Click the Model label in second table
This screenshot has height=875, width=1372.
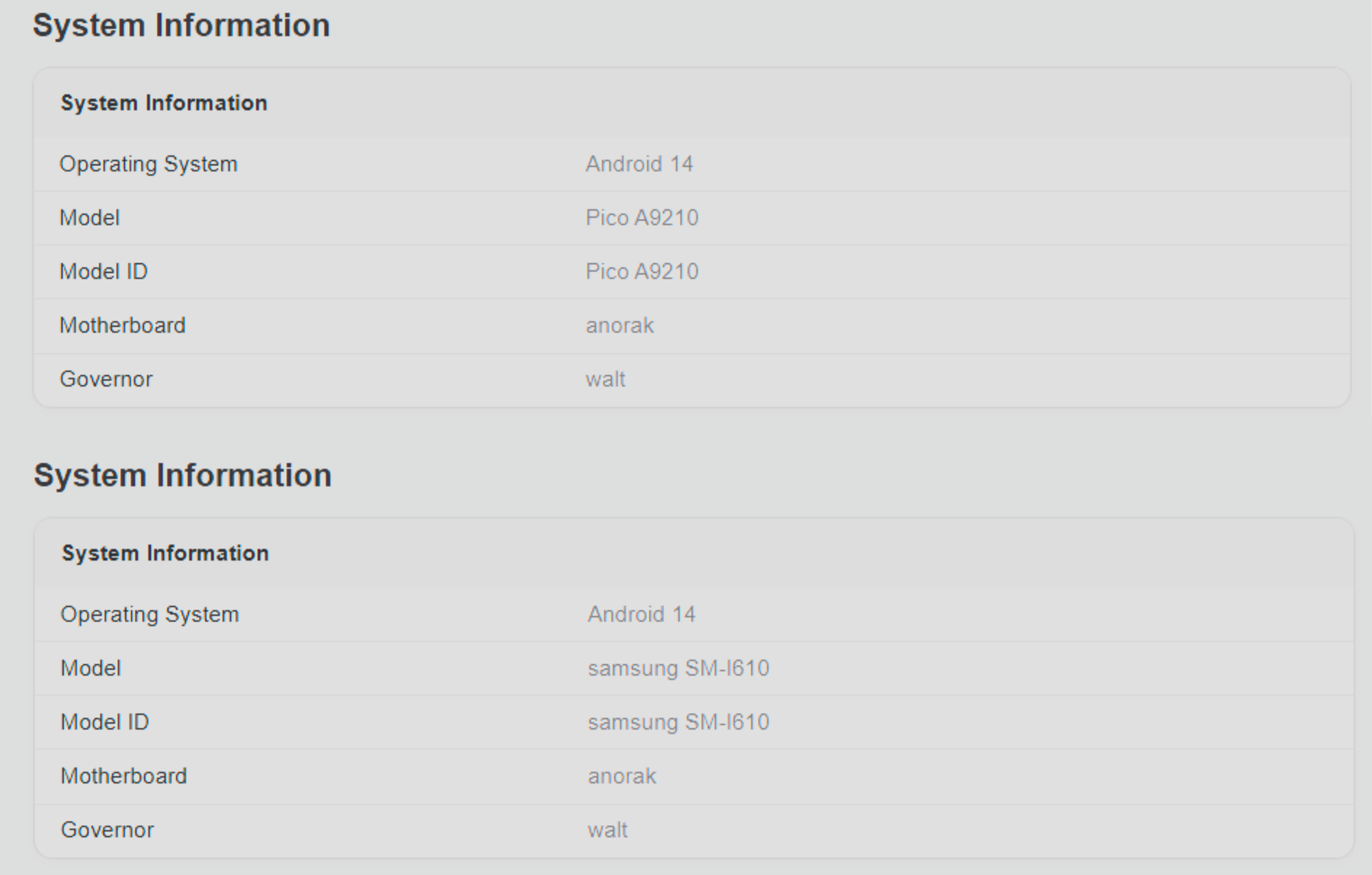pos(91,668)
